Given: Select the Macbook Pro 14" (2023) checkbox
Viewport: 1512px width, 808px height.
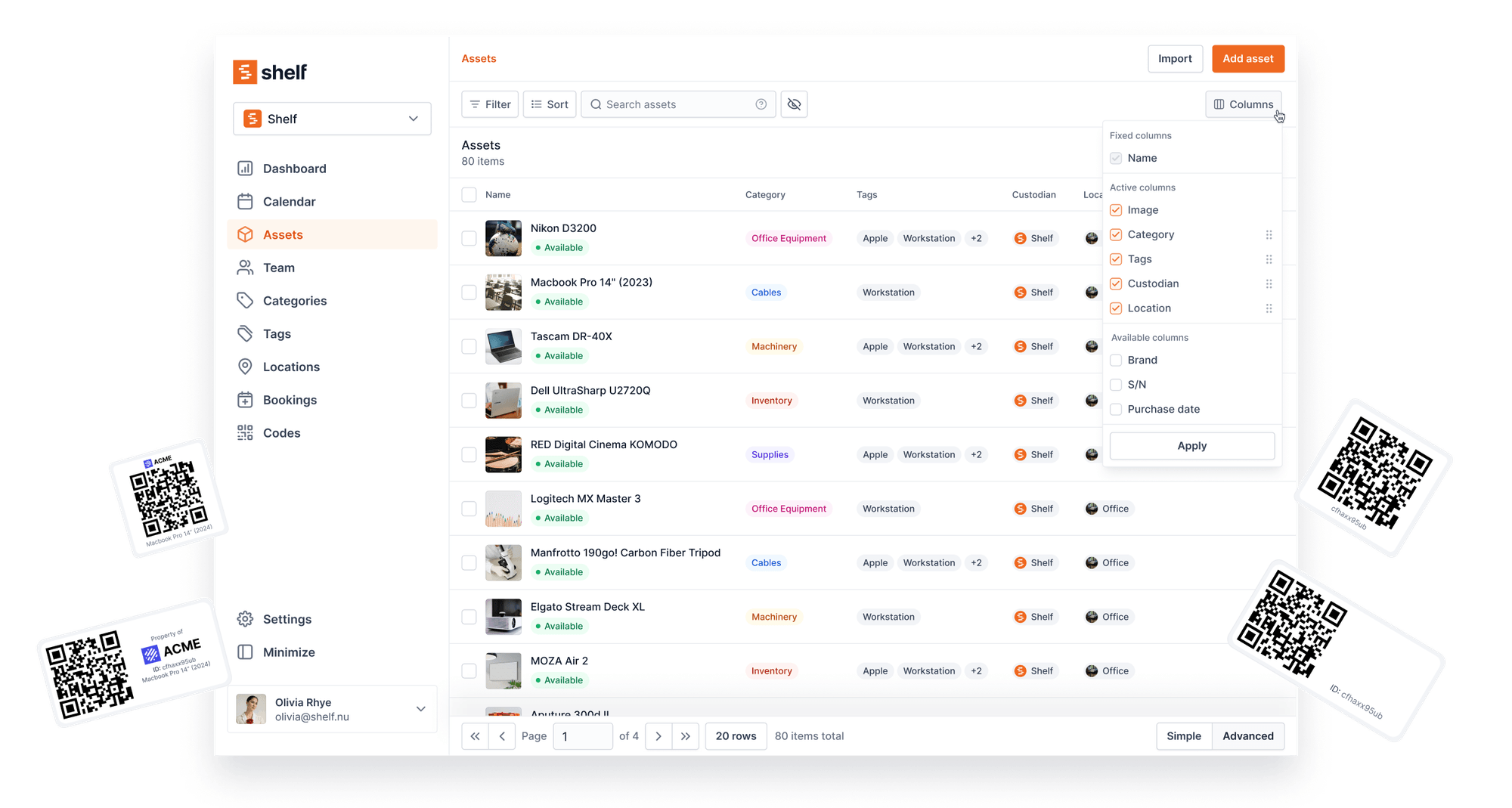Looking at the screenshot, I should tap(469, 293).
